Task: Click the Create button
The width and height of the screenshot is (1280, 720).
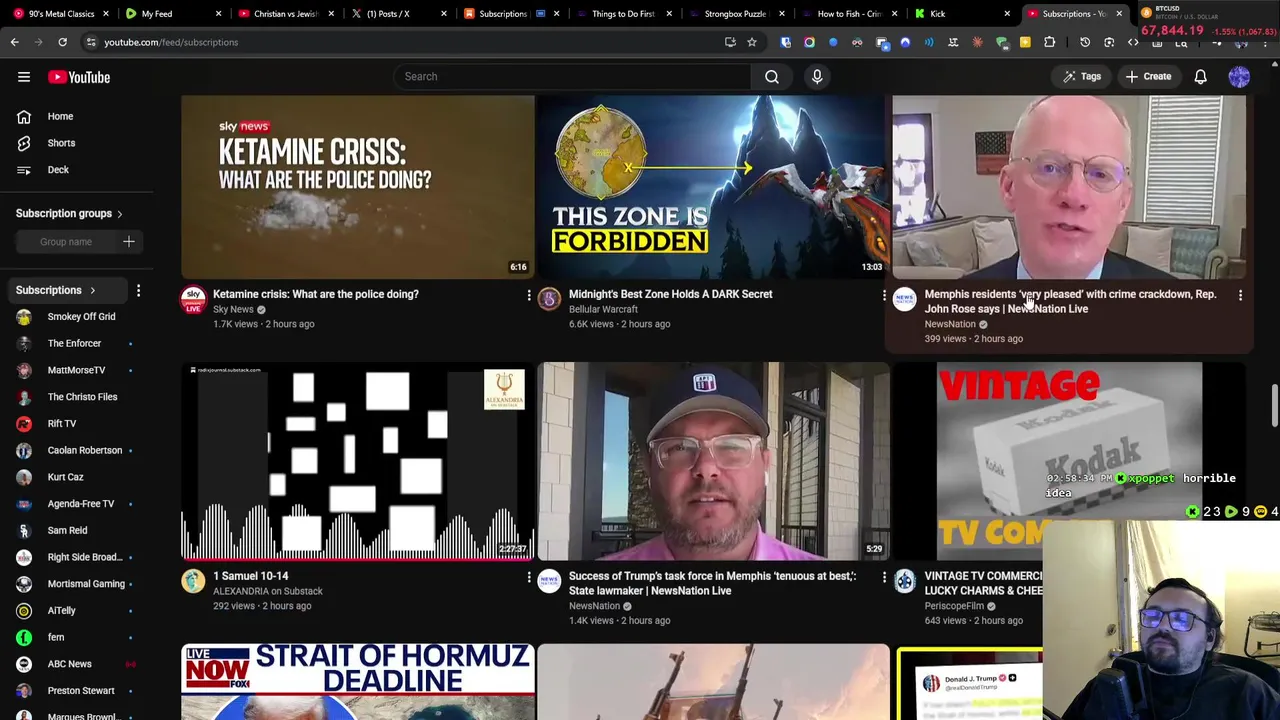Action: (1148, 76)
